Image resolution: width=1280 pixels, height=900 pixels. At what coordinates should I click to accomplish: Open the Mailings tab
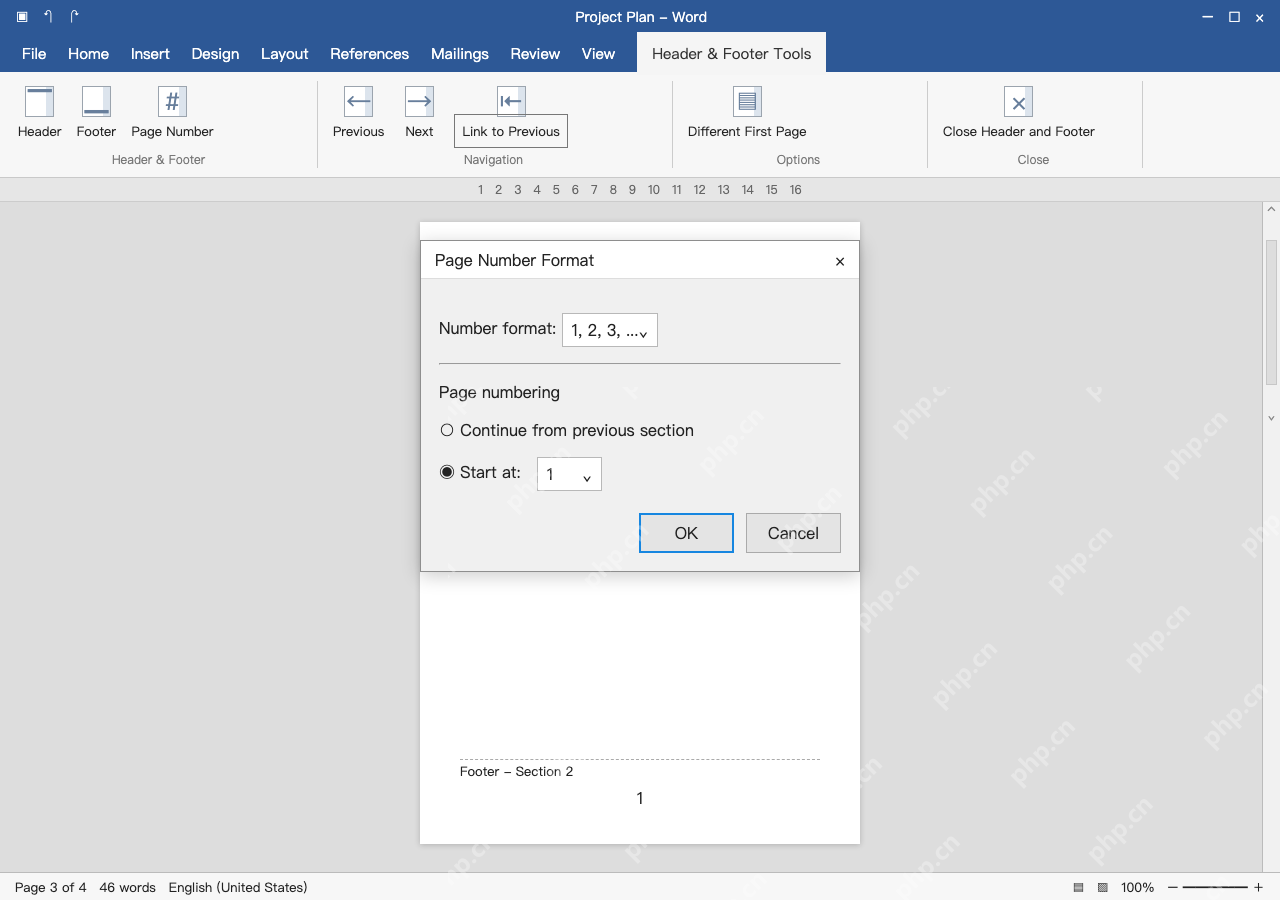coord(460,54)
